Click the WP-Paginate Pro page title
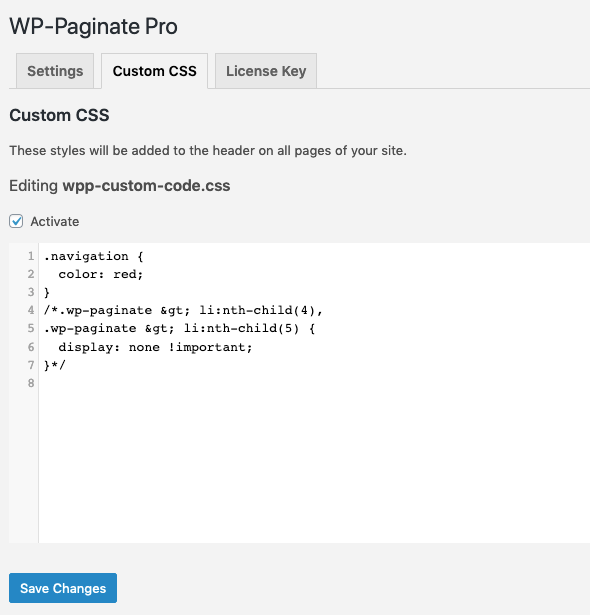This screenshot has width=590, height=615. [x=93, y=26]
